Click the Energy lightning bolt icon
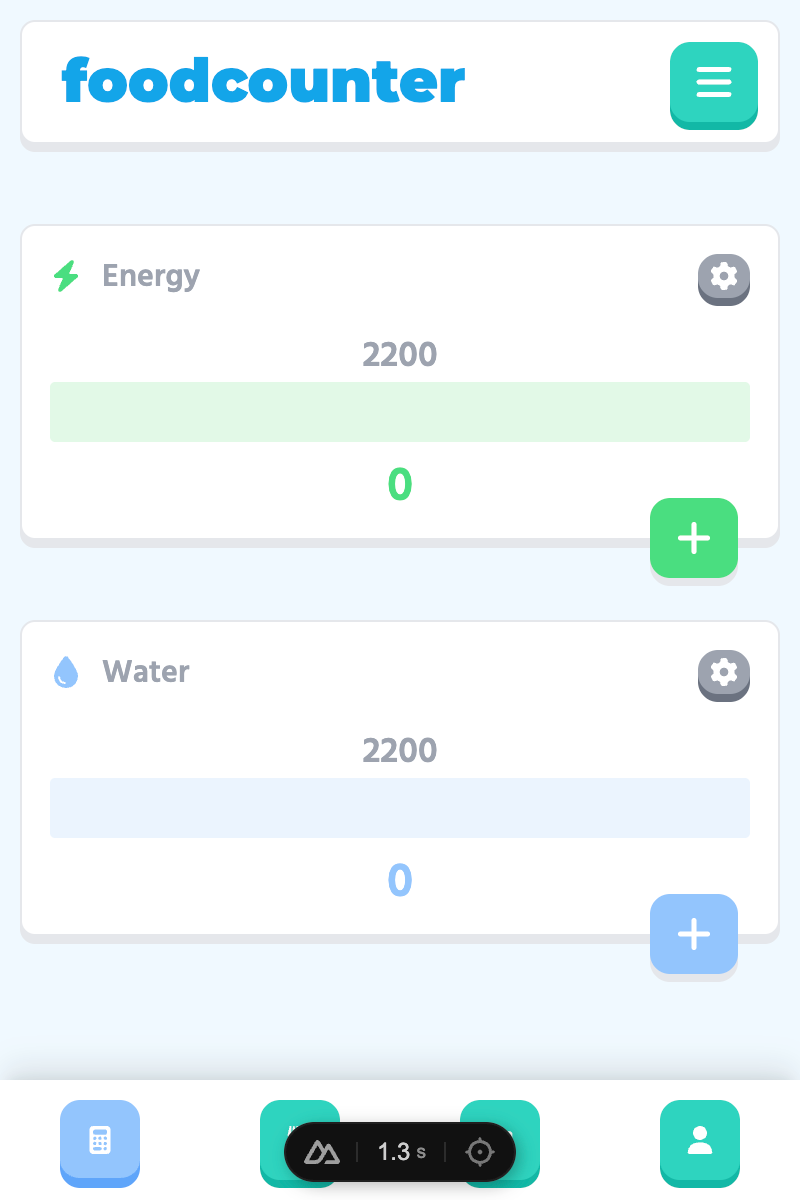 [66, 276]
